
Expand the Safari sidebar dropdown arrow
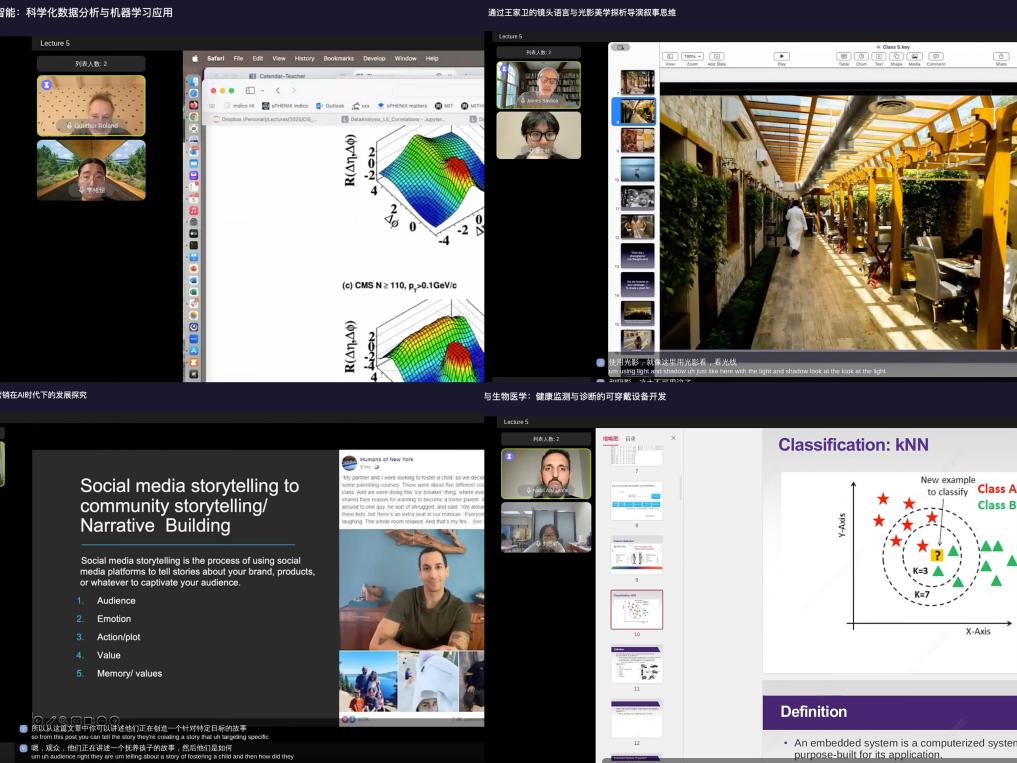[262, 90]
